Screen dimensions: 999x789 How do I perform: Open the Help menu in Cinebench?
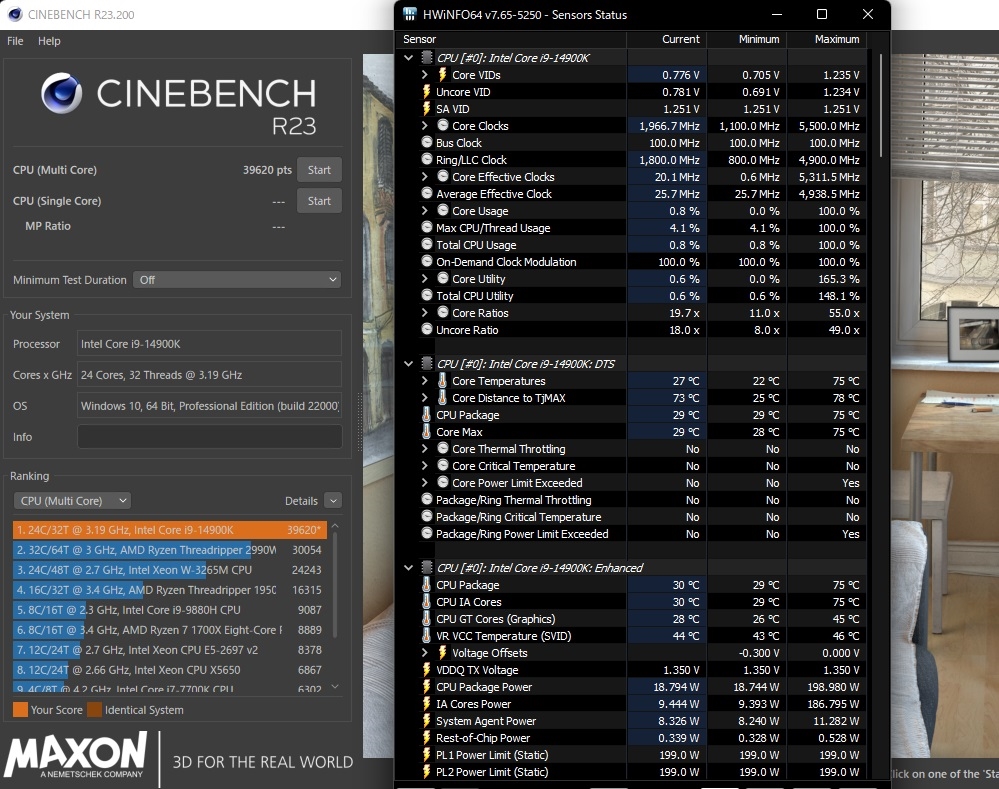(x=49, y=41)
